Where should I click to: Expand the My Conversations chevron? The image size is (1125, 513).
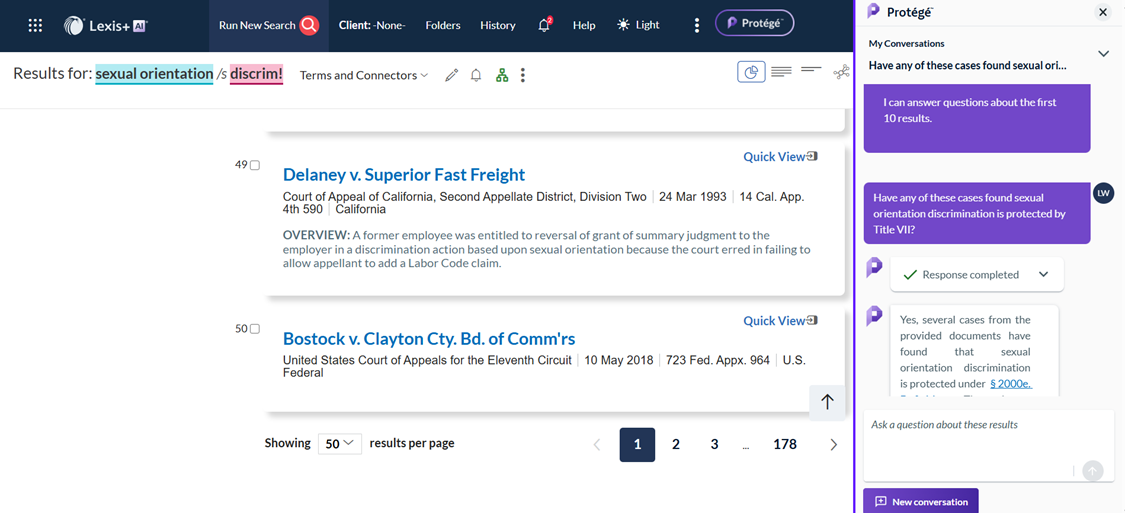pos(1103,54)
